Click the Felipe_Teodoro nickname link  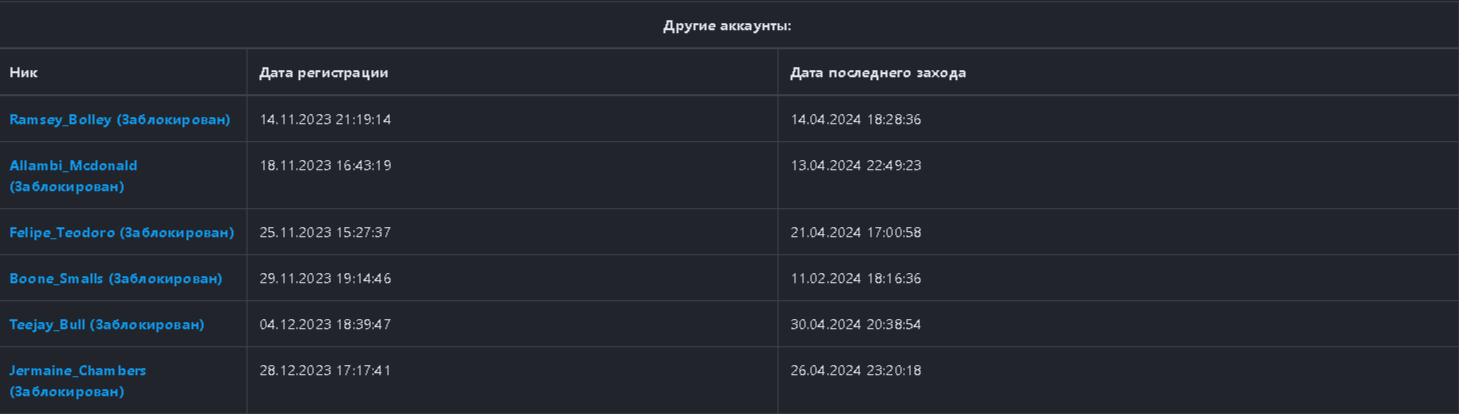tap(121, 232)
